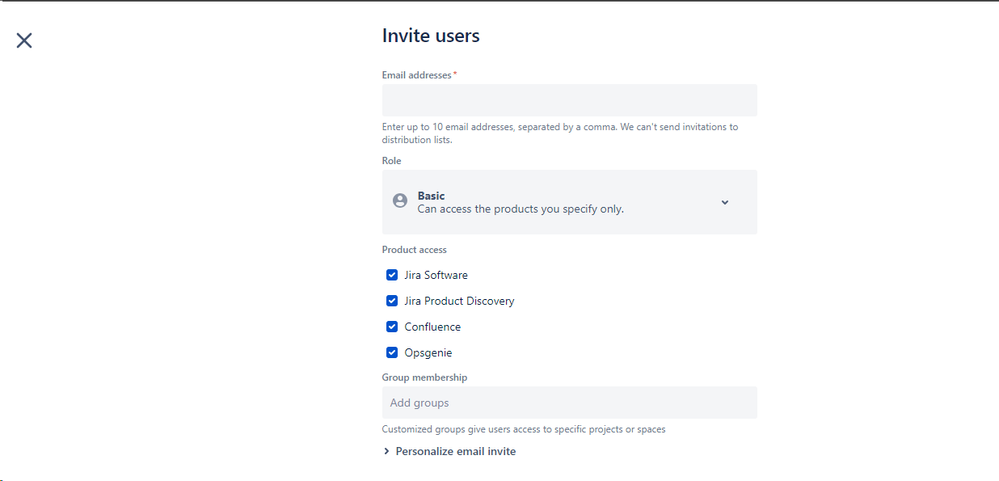Click the Jira Product Discovery label

tap(459, 301)
